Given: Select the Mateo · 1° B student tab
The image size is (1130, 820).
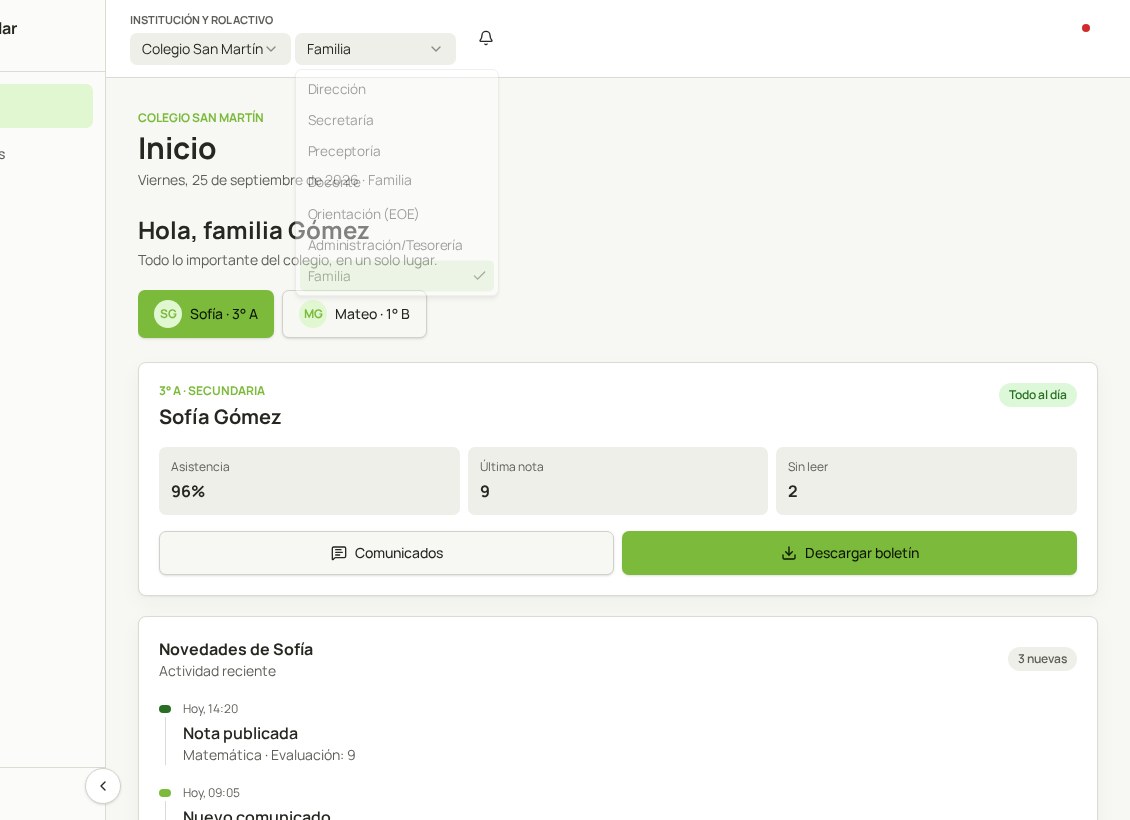Looking at the screenshot, I should 355,314.
